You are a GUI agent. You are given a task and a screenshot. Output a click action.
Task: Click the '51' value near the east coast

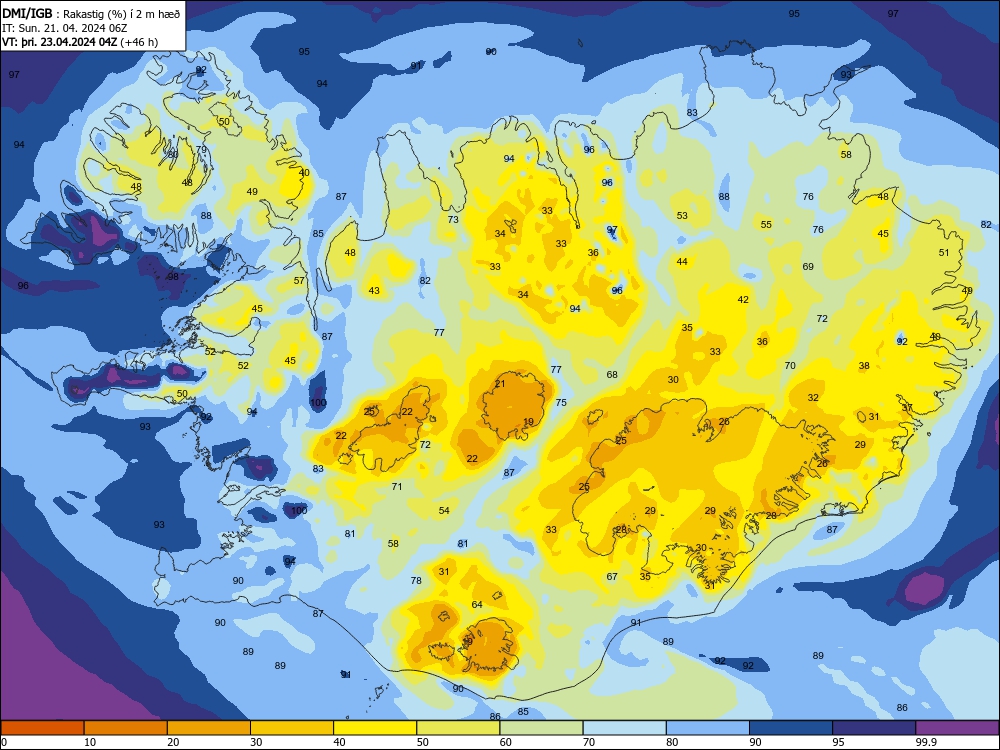click(x=945, y=253)
